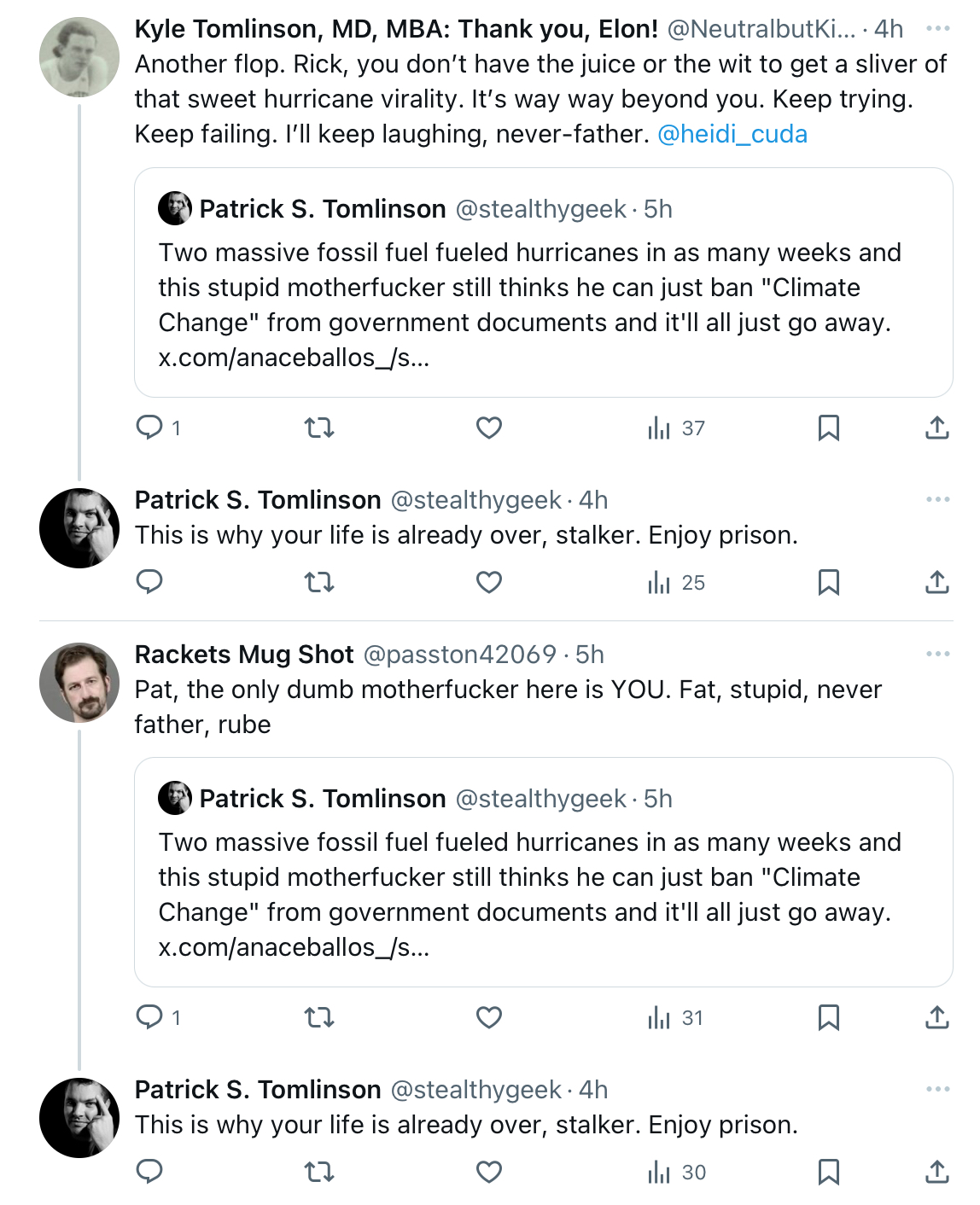Open Kyle Tomlinson's profile avatar
This screenshot has height=1205, width=980.
click(79, 57)
